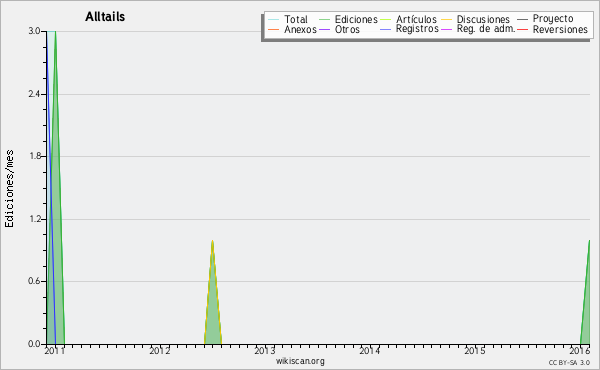
Task: Click the blue Registros line in 2011
Action: [x=51, y=187]
